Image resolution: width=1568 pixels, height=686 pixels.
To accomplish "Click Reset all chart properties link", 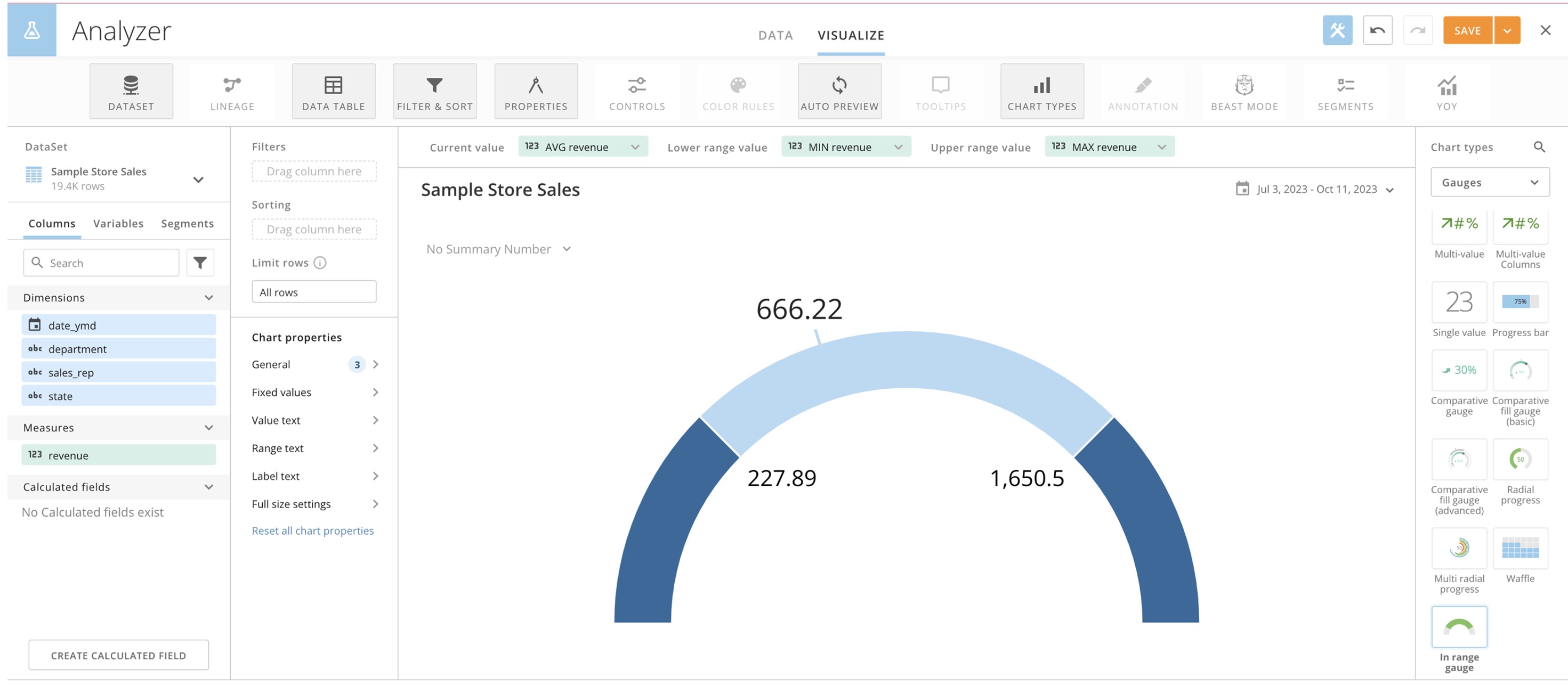I will click(x=312, y=530).
